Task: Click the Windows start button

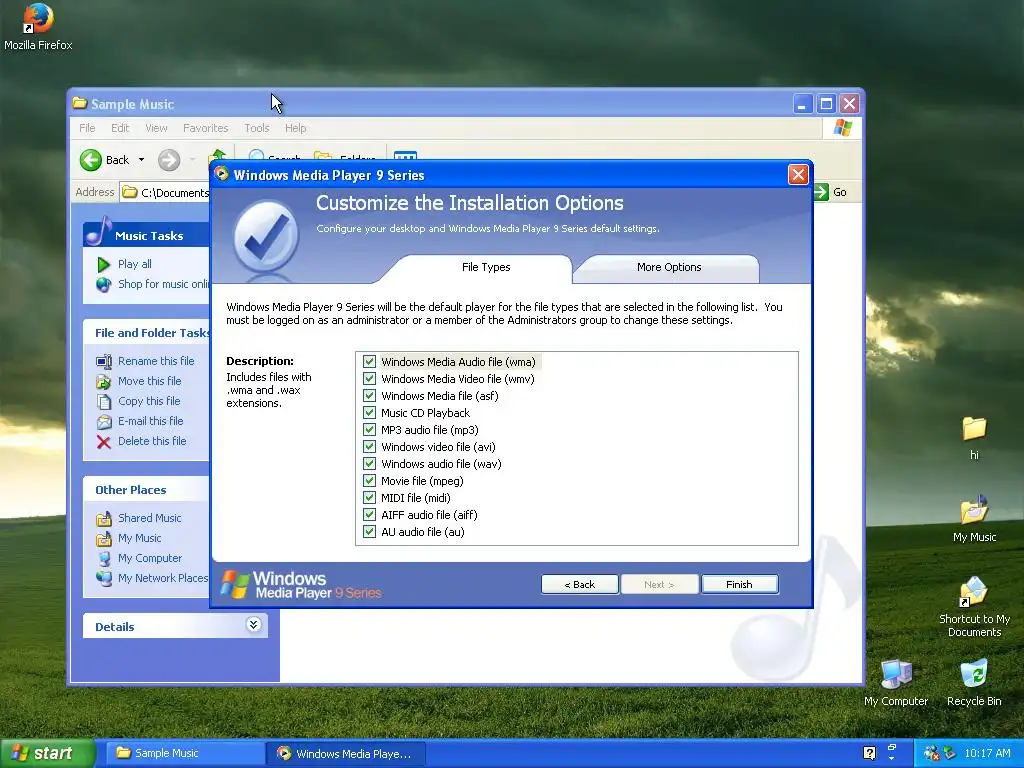Action: tap(48, 753)
